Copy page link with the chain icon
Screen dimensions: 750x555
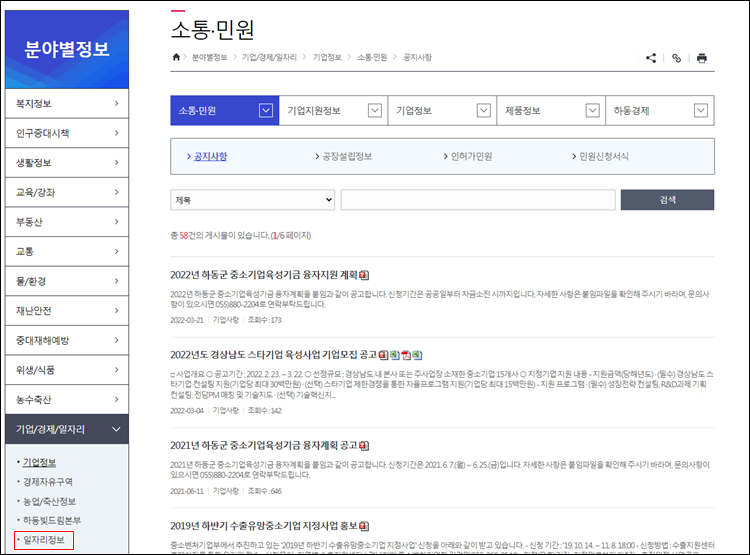[676, 58]
